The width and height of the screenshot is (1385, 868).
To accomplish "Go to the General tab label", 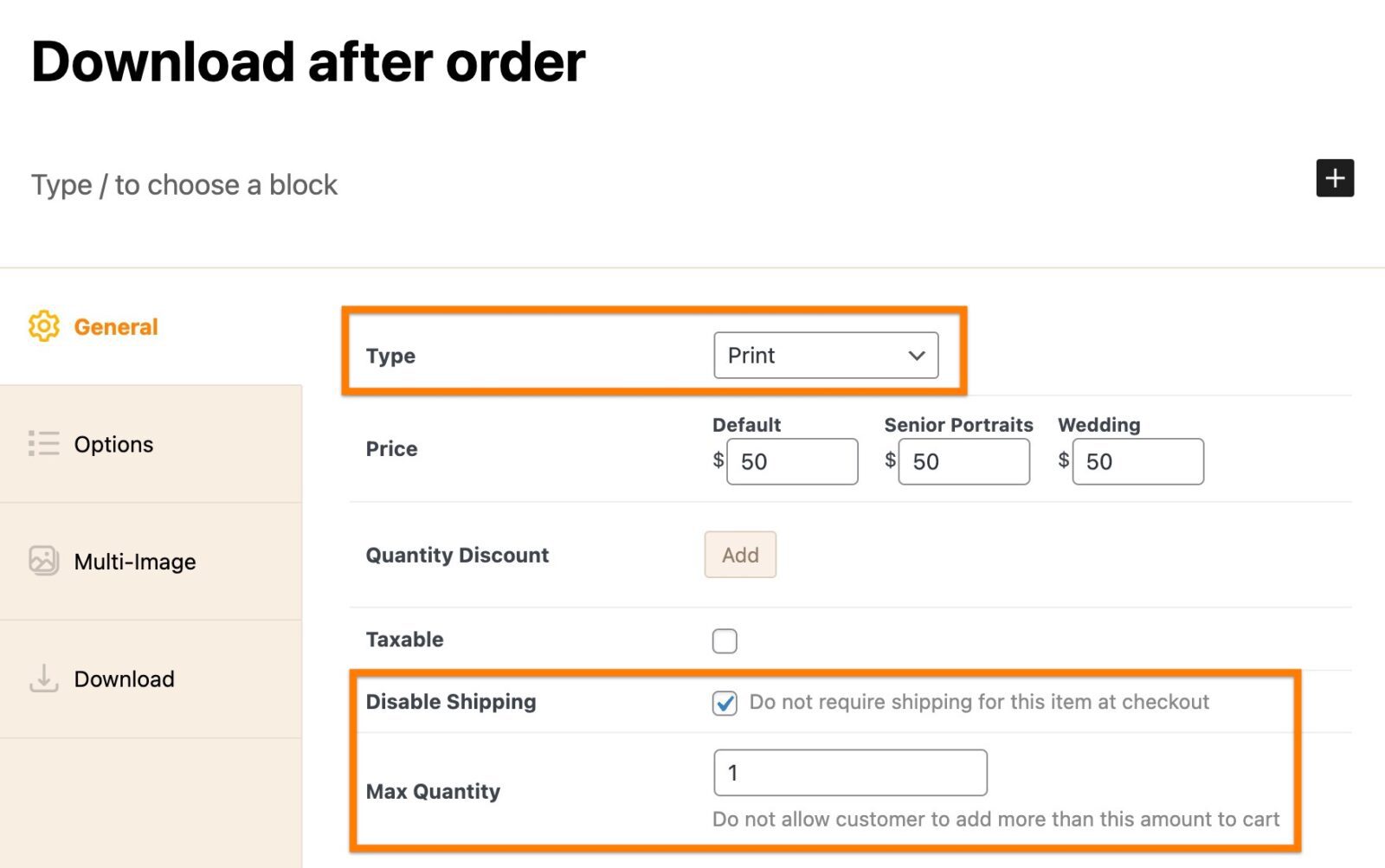I will [x=116, y=327].
